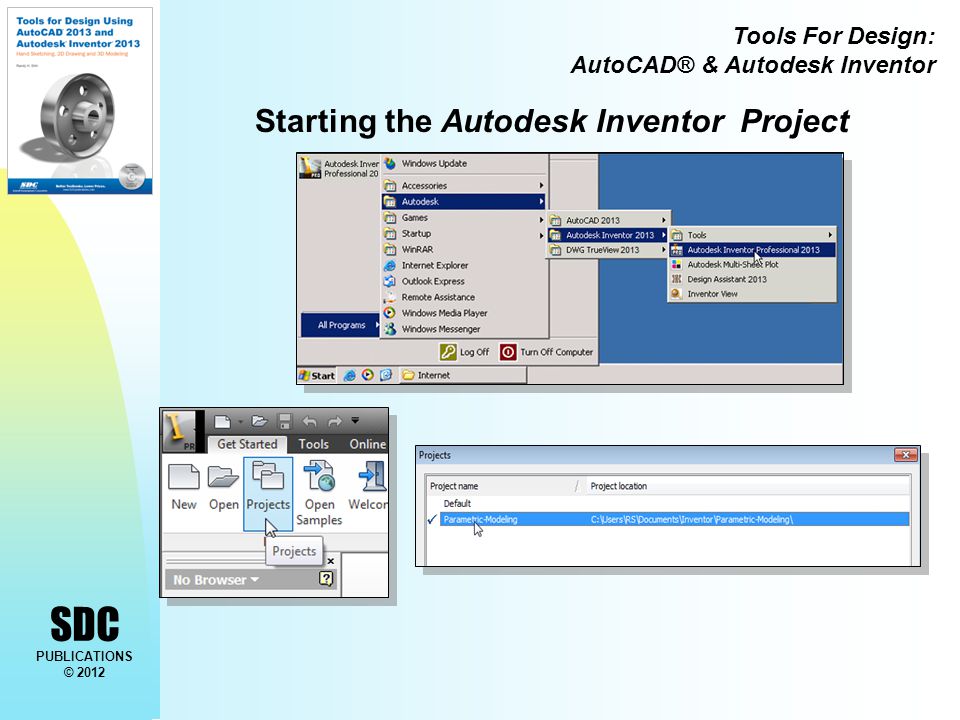The height and width of the screenshot is (720, 960).
Task: Open Design Assistant 2013
Action: click(x=752, y=279)
